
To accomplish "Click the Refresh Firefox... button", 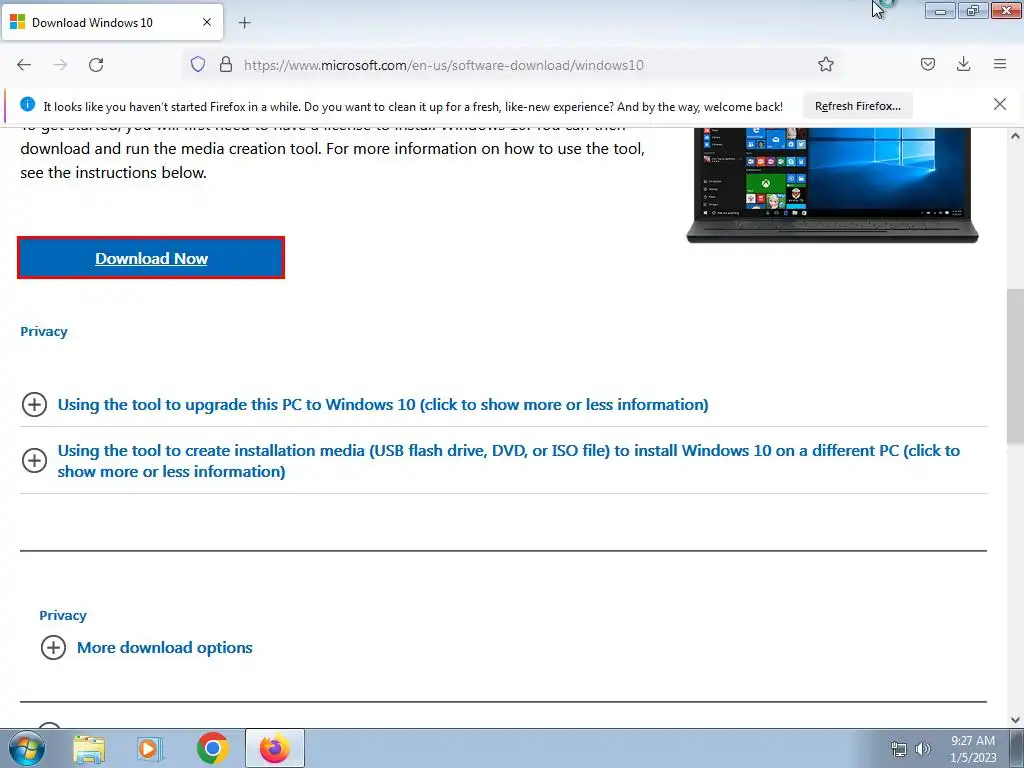I will (857, 106).
